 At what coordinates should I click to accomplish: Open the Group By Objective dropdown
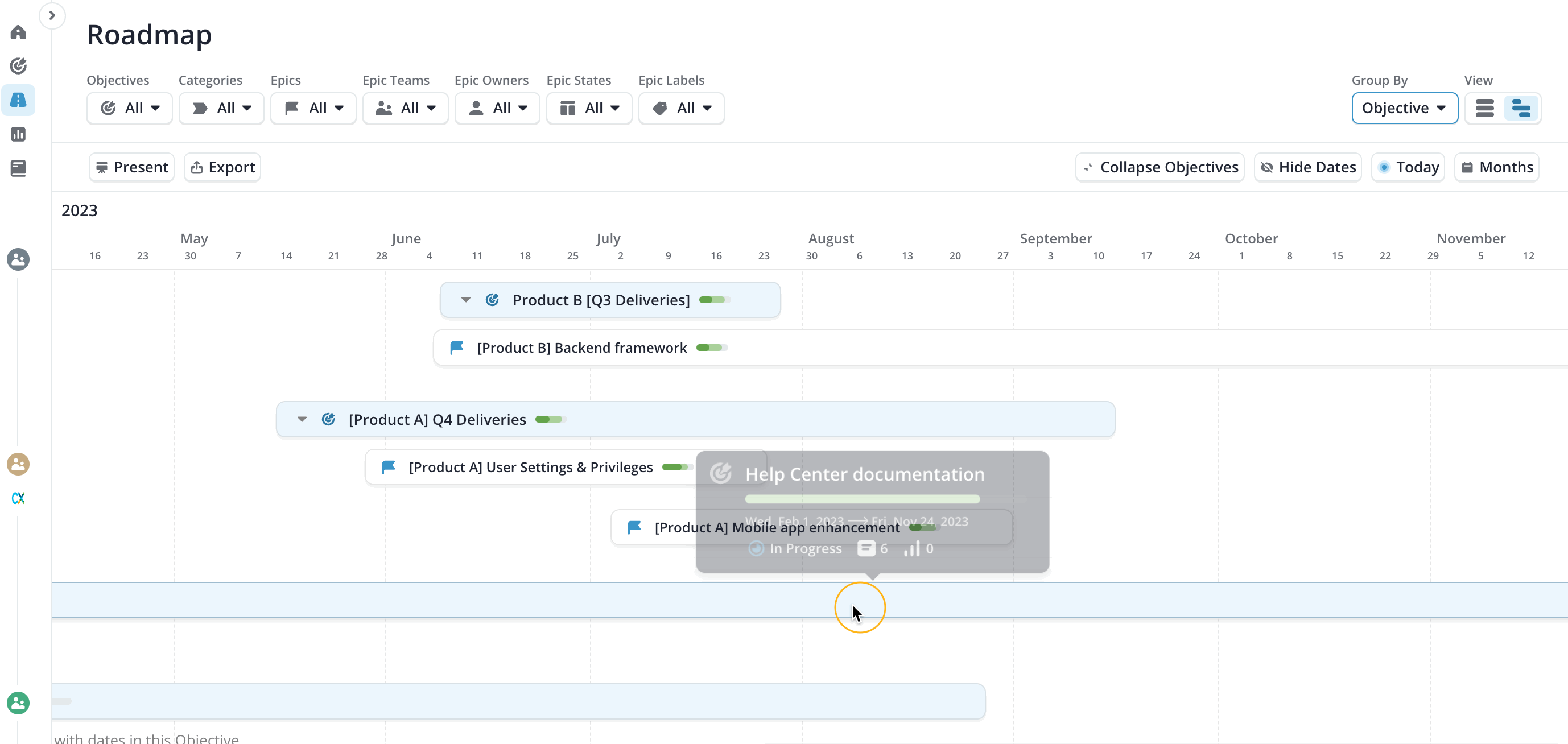pos(1404,108)
